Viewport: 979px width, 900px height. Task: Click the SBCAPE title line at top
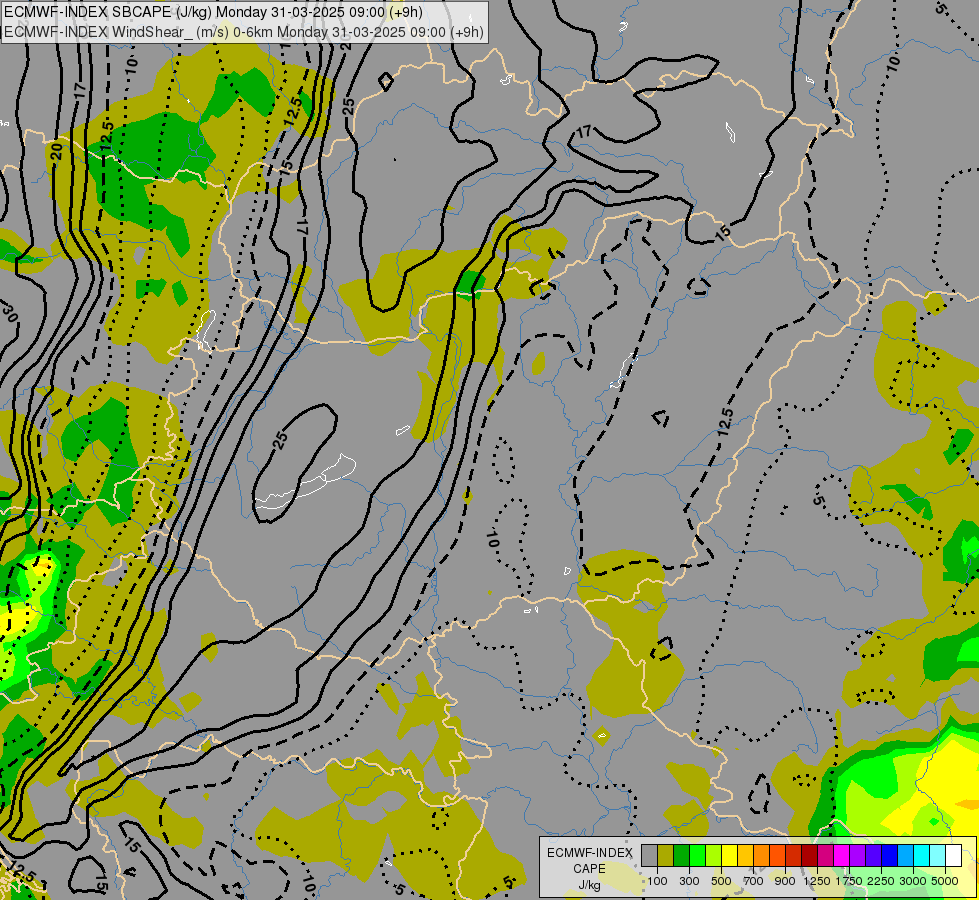point(214,12)
